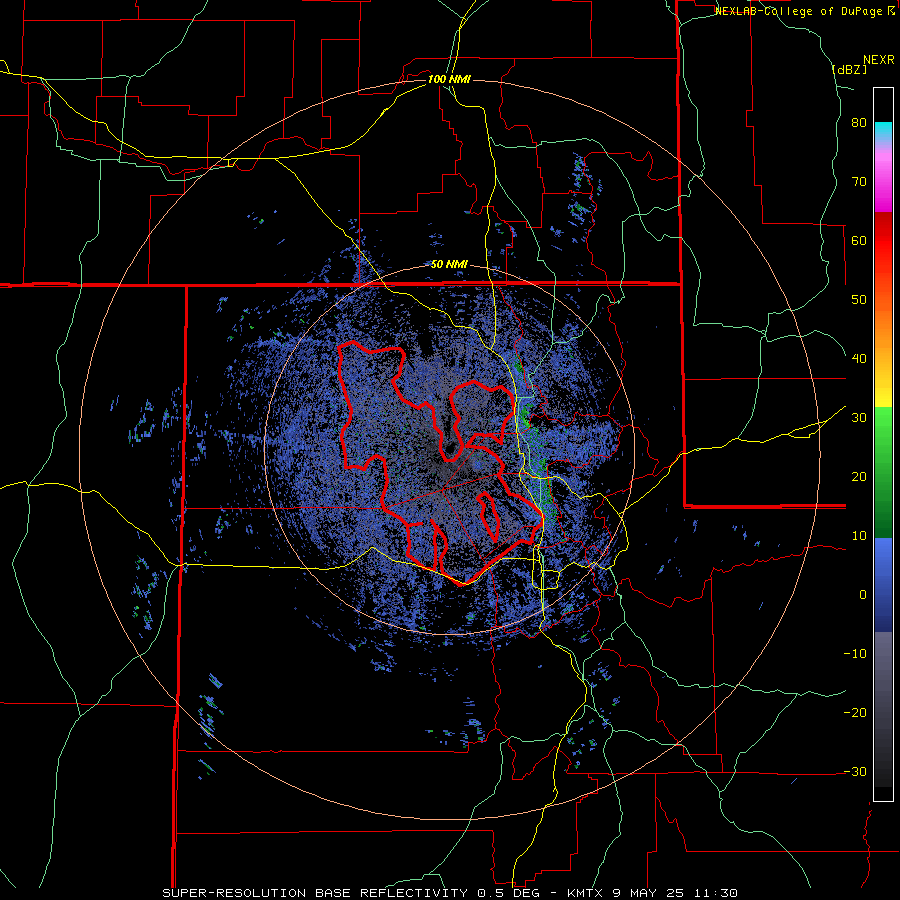Click the 0 value on the dBZ scale
The height and width of the screenshot is (900, 900).
point(863,595)
